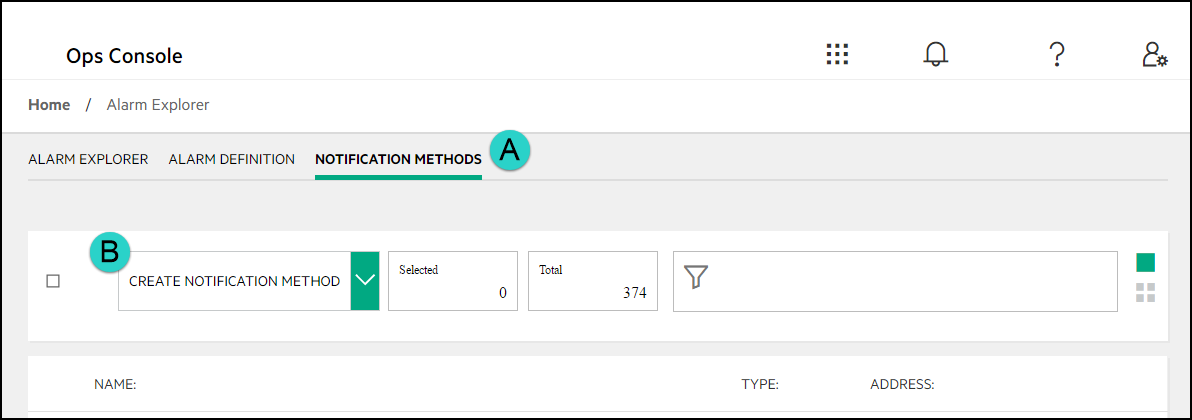Click the help question mark icon
This screenshot has width=1192, height=420.
click(x=1056, y=55)
